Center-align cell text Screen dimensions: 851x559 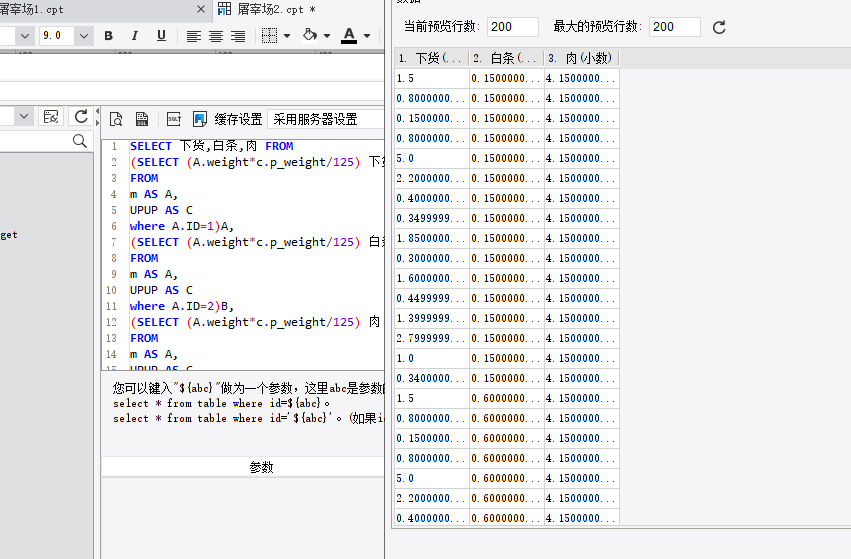point(216,36)
